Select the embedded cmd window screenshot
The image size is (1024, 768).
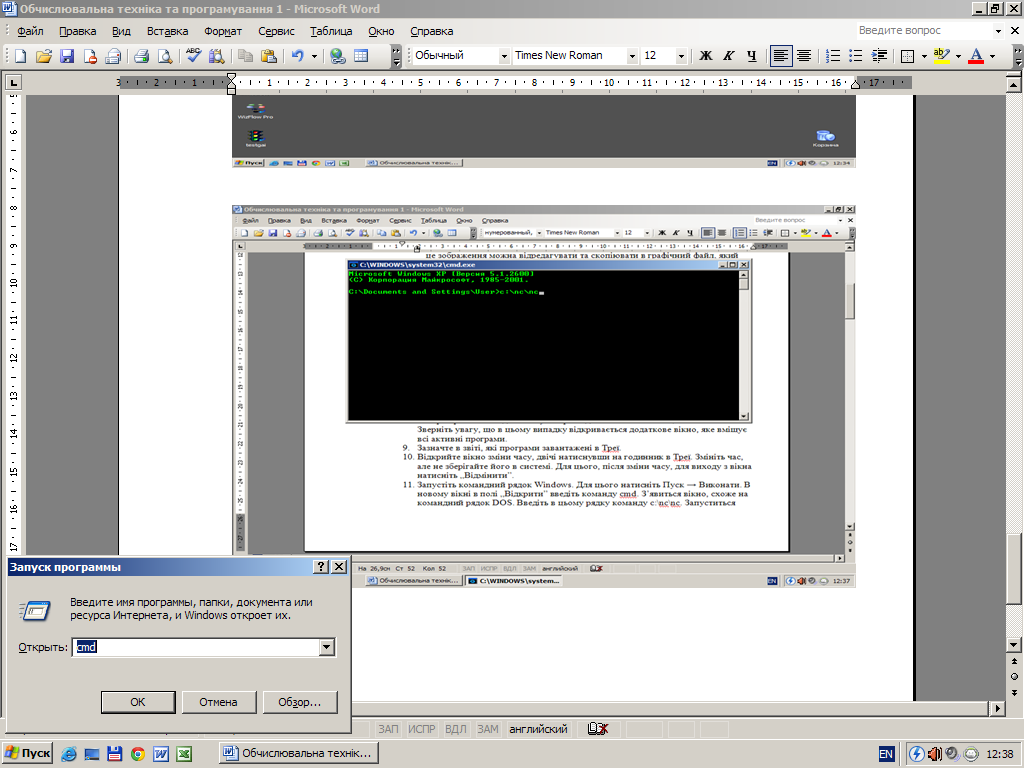(544, 396)
